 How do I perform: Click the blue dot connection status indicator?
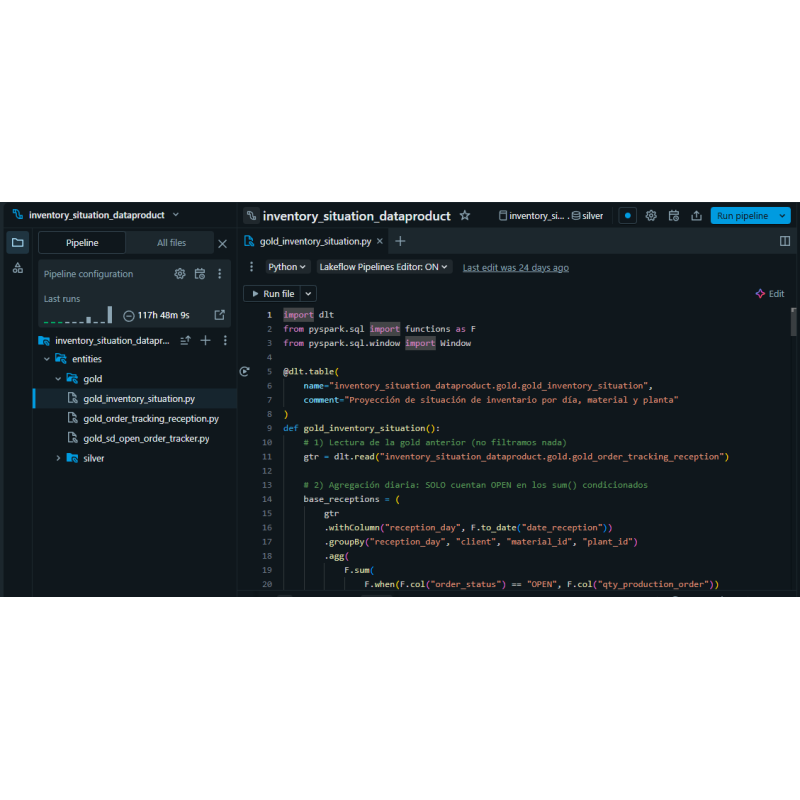coord(627,214)
